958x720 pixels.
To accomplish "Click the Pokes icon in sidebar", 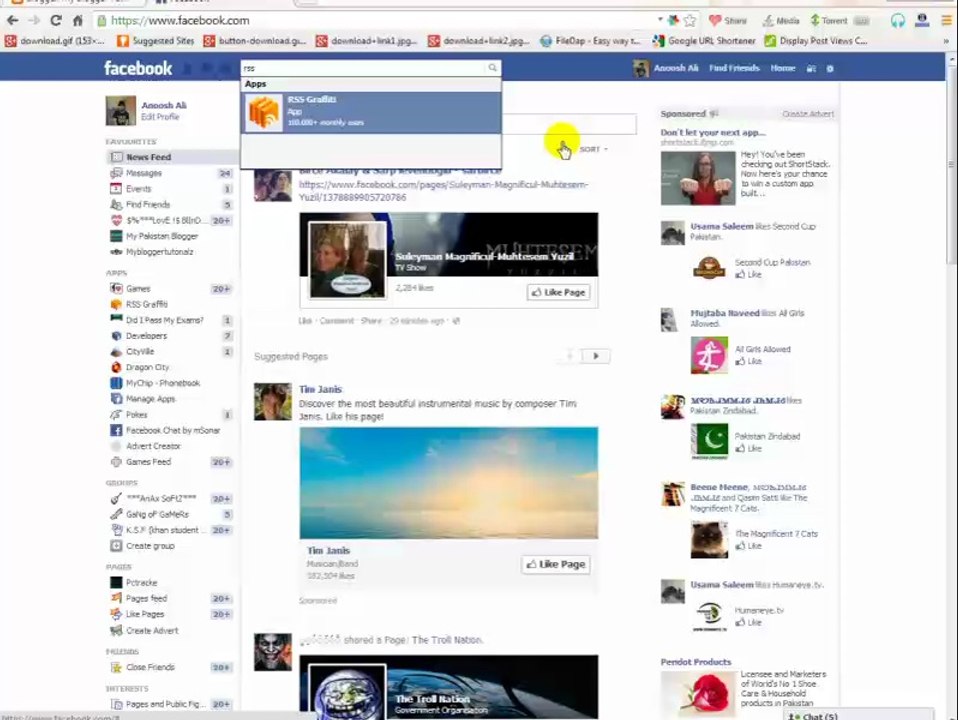I will click(116, 414).
